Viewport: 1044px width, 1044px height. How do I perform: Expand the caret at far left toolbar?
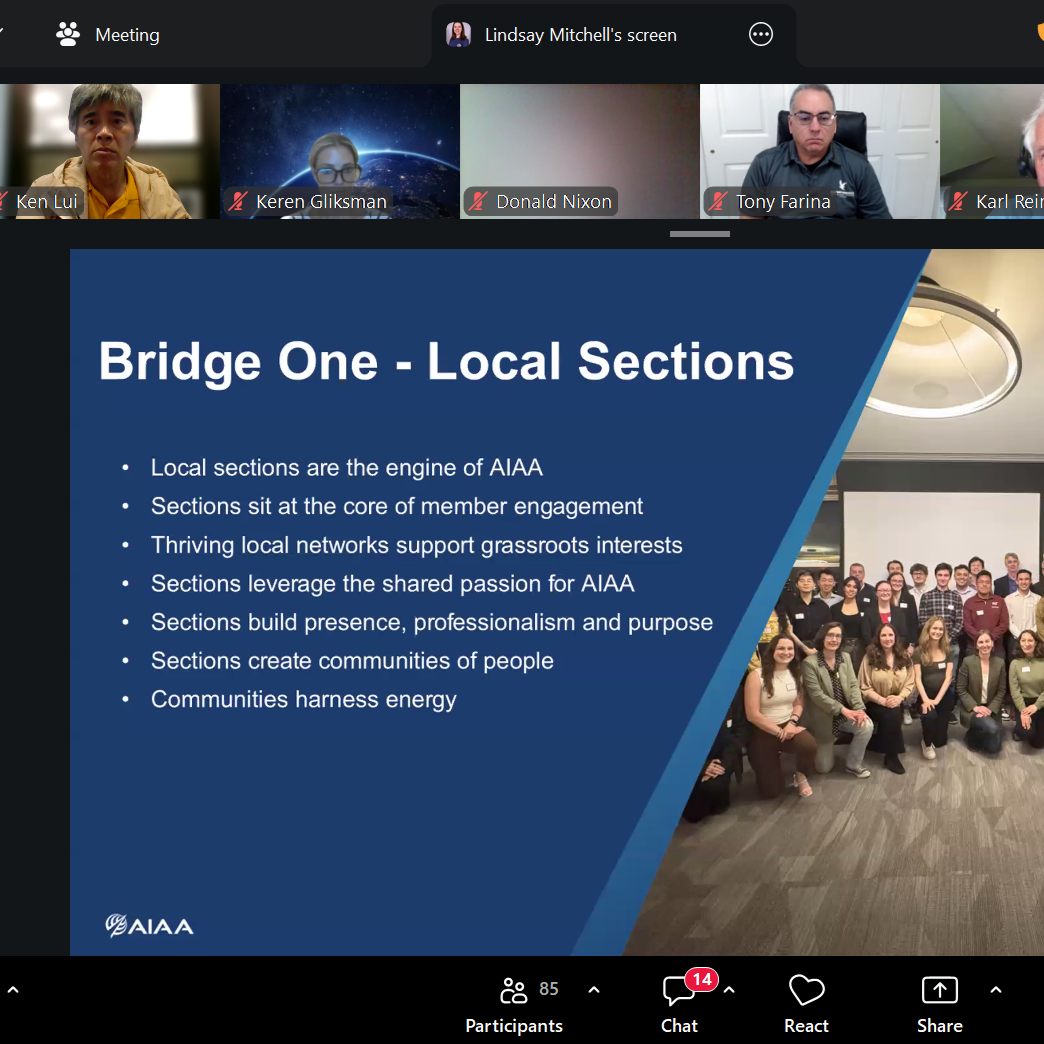coord(13,990)
